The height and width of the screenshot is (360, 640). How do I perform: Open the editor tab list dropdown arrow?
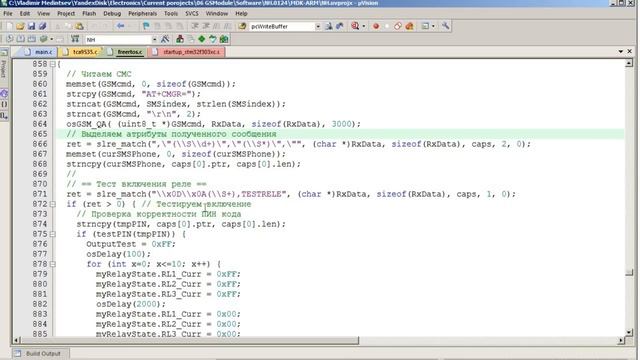[x=620, y=51]
